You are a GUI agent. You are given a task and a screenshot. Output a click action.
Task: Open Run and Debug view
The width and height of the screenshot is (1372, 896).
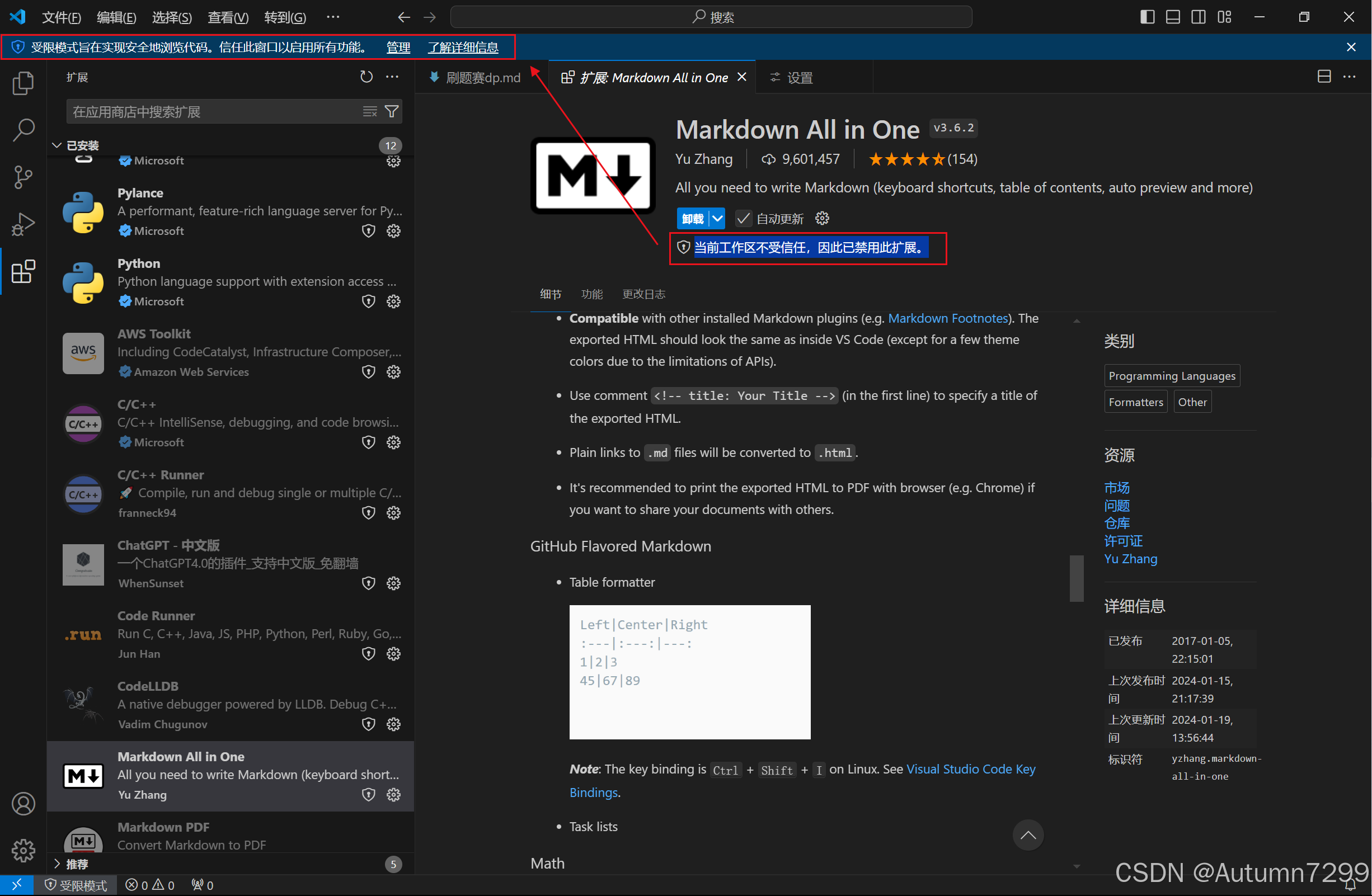[23, 224]
